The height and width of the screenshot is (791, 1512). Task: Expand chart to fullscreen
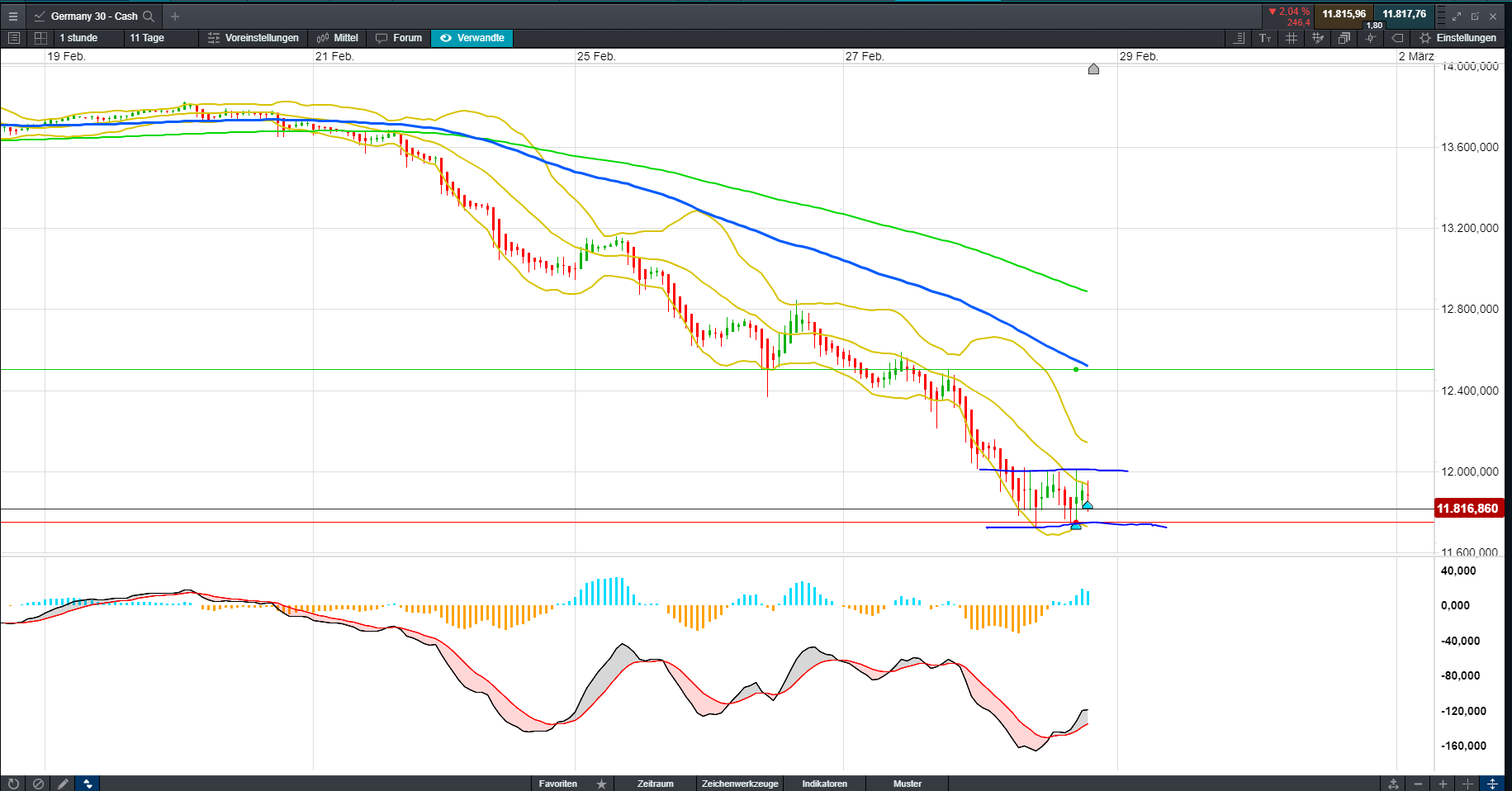(1457, 16)
